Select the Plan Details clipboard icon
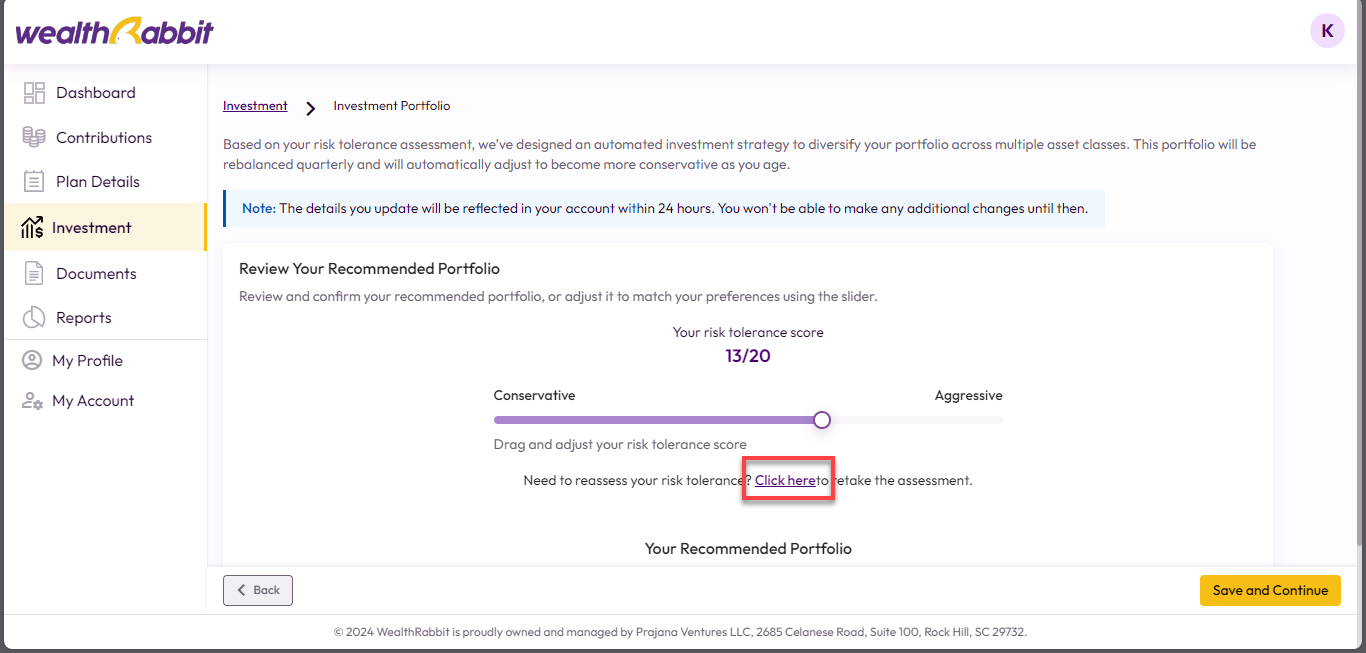Image resolution: width=1366 pixels, height=653 pixels. [34, 182]
